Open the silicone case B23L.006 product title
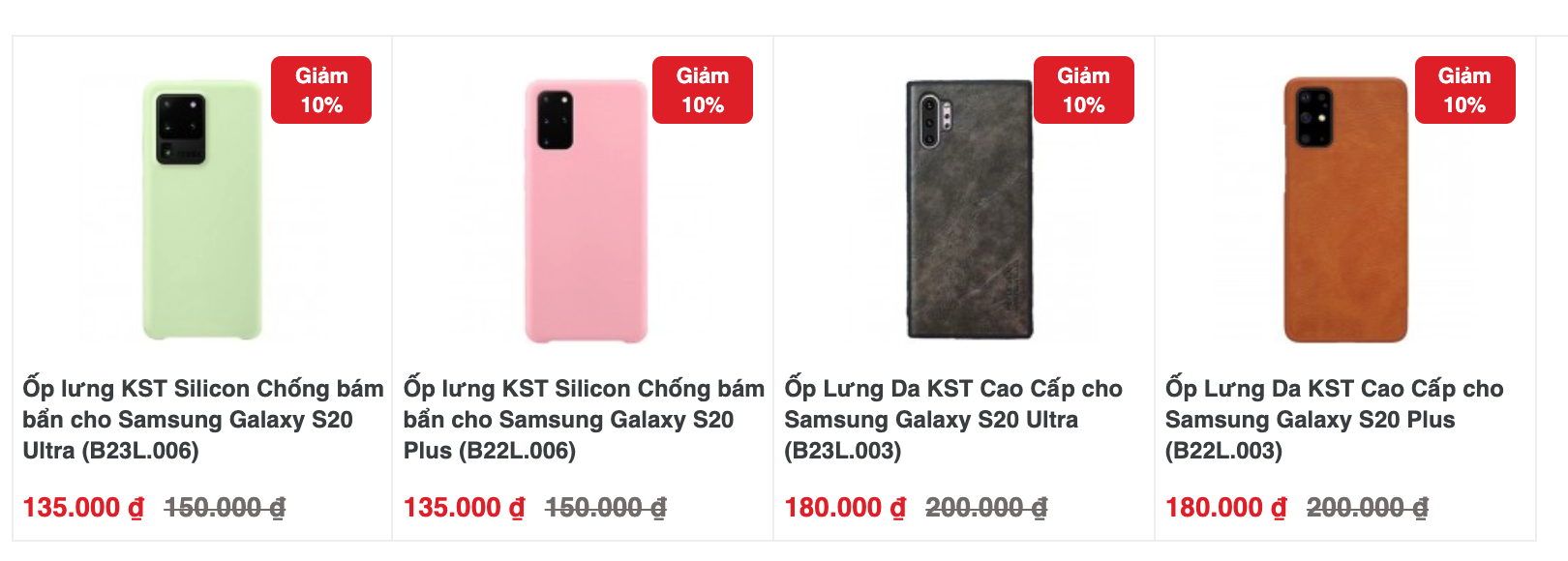1568x561 pixels. tap(202, 420)
